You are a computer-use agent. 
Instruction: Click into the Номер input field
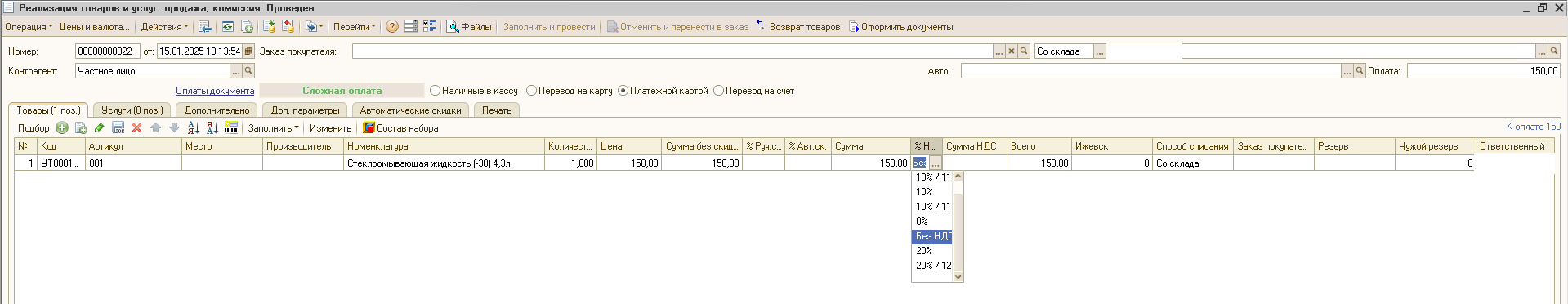click(108, 51)
